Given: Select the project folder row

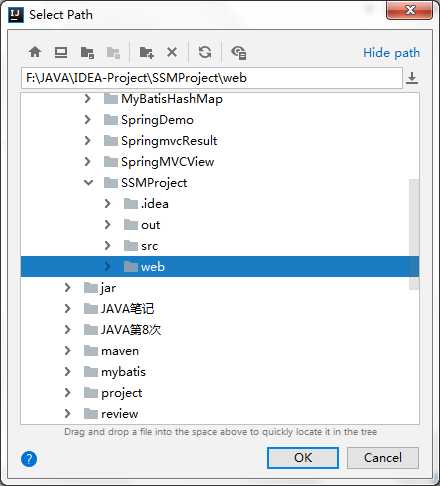Looking at the screenshot, I should [x=220, y=393].
